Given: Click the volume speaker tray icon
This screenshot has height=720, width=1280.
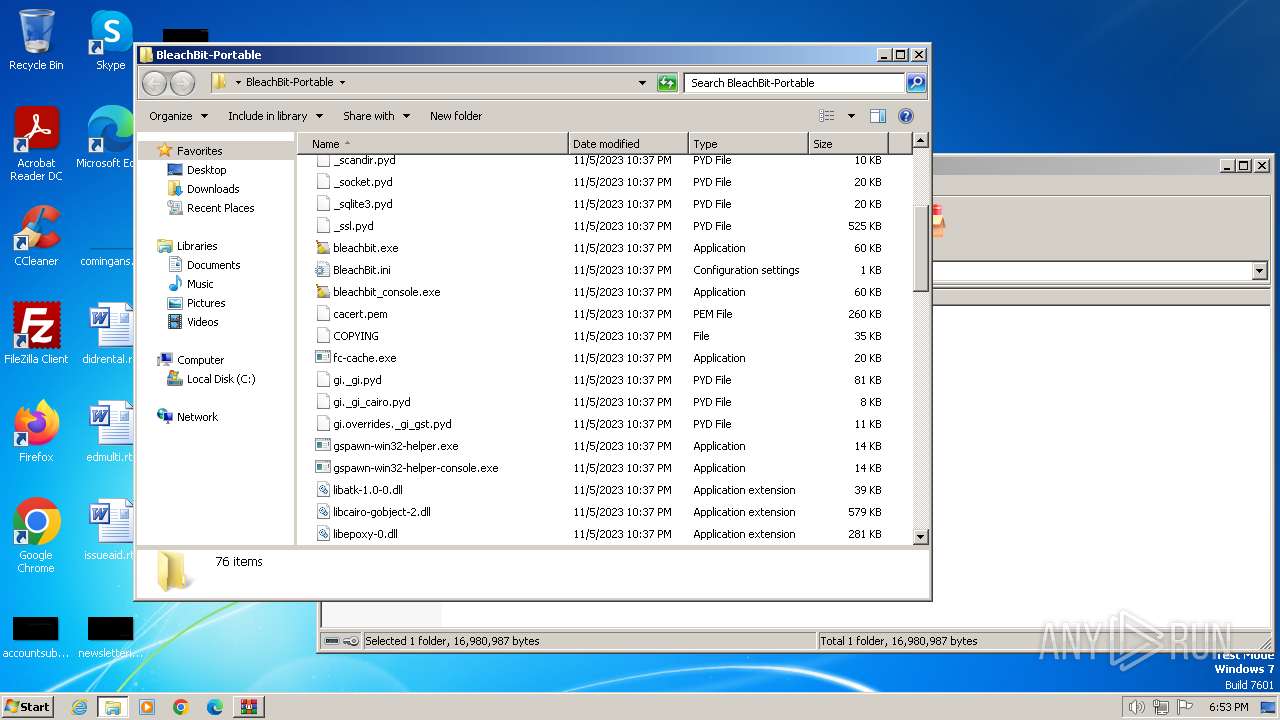Looking at the screenshot, I should pos(1136,707).
